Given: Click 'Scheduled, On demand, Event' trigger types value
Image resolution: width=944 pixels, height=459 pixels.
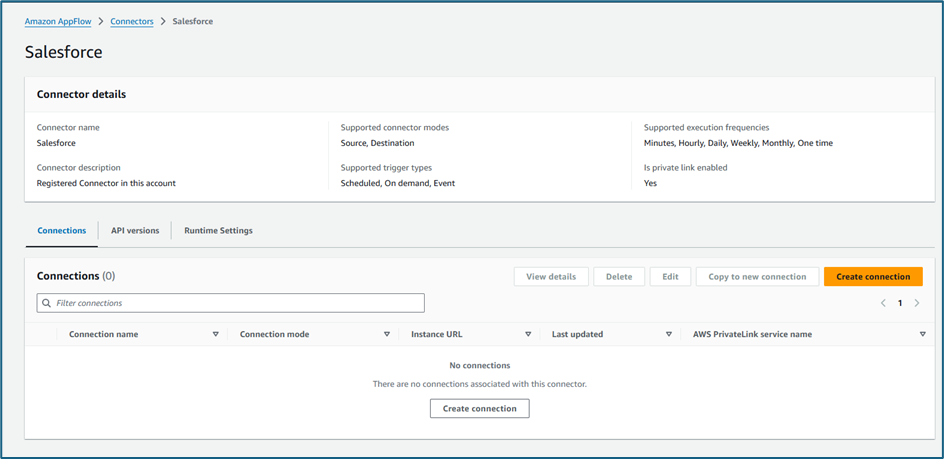Looking at the screenshot, I should (398, 183).
